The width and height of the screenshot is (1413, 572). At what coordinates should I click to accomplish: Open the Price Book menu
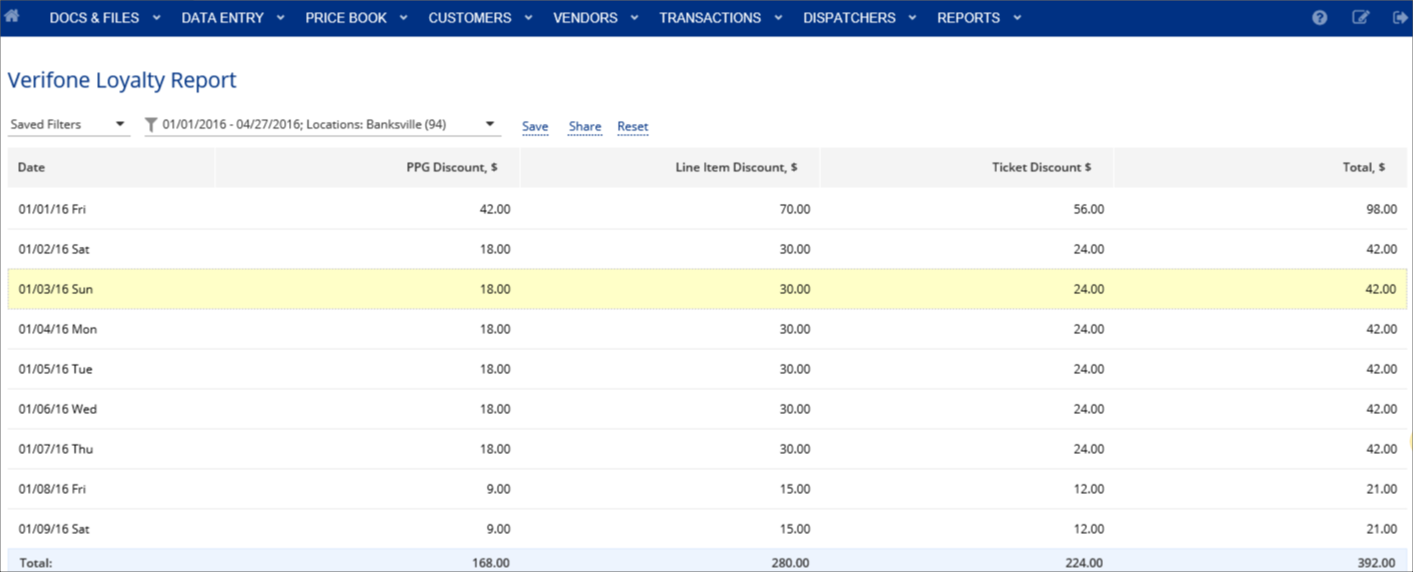(357, 18)
